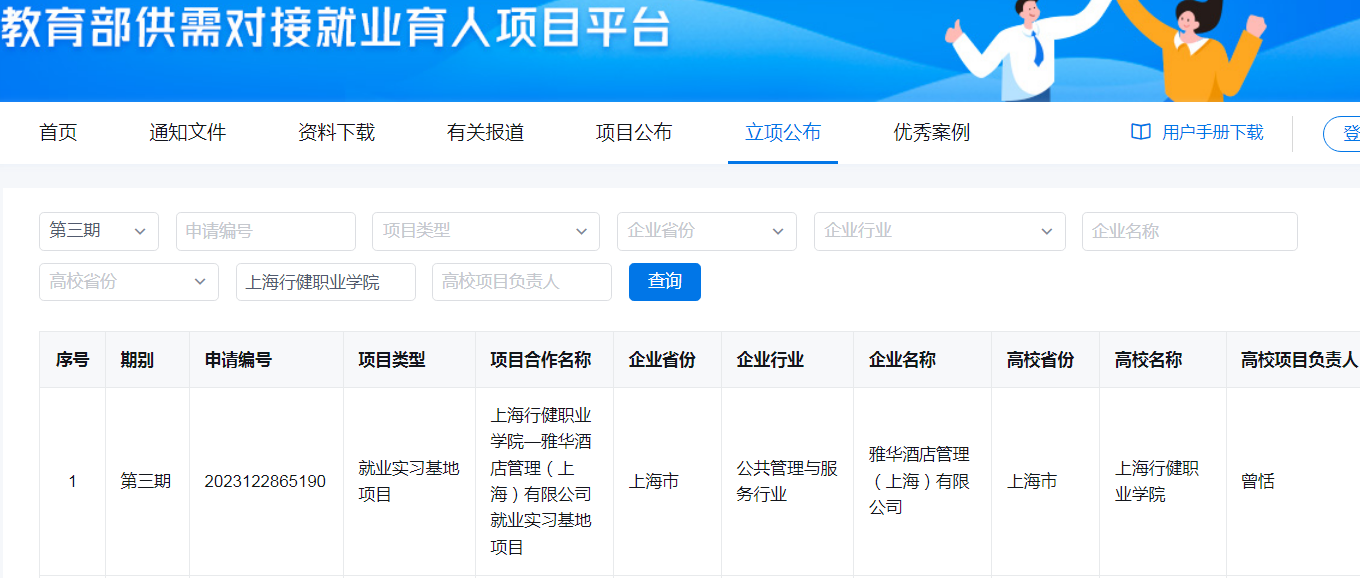1360x578 pixels.
Task: Select the 立项公布 tab
Action: coord(783,132)
